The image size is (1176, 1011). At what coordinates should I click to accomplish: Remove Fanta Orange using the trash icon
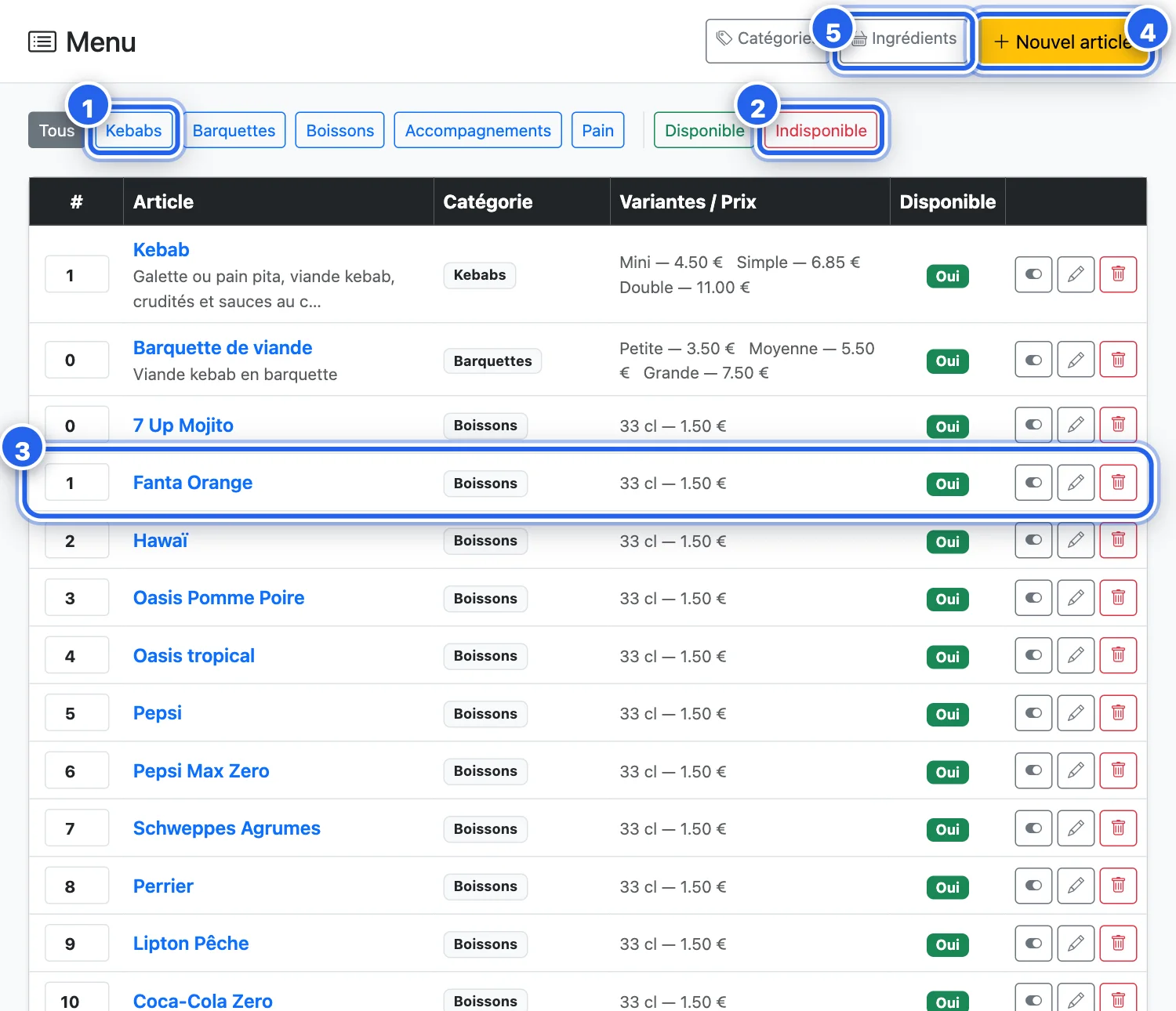pos(1118,483)
